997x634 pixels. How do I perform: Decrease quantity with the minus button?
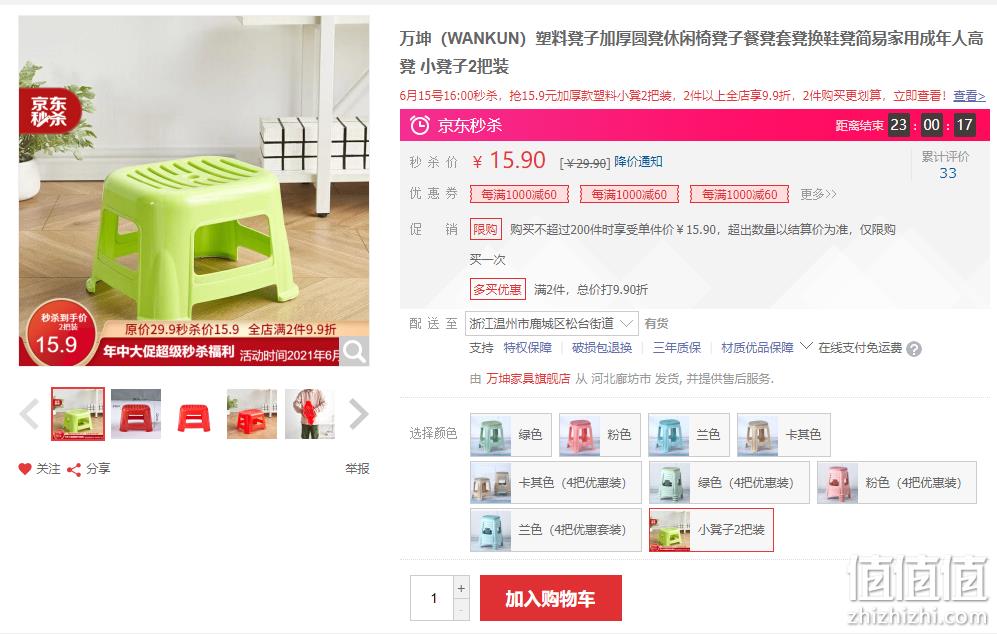tap(461, 610)
